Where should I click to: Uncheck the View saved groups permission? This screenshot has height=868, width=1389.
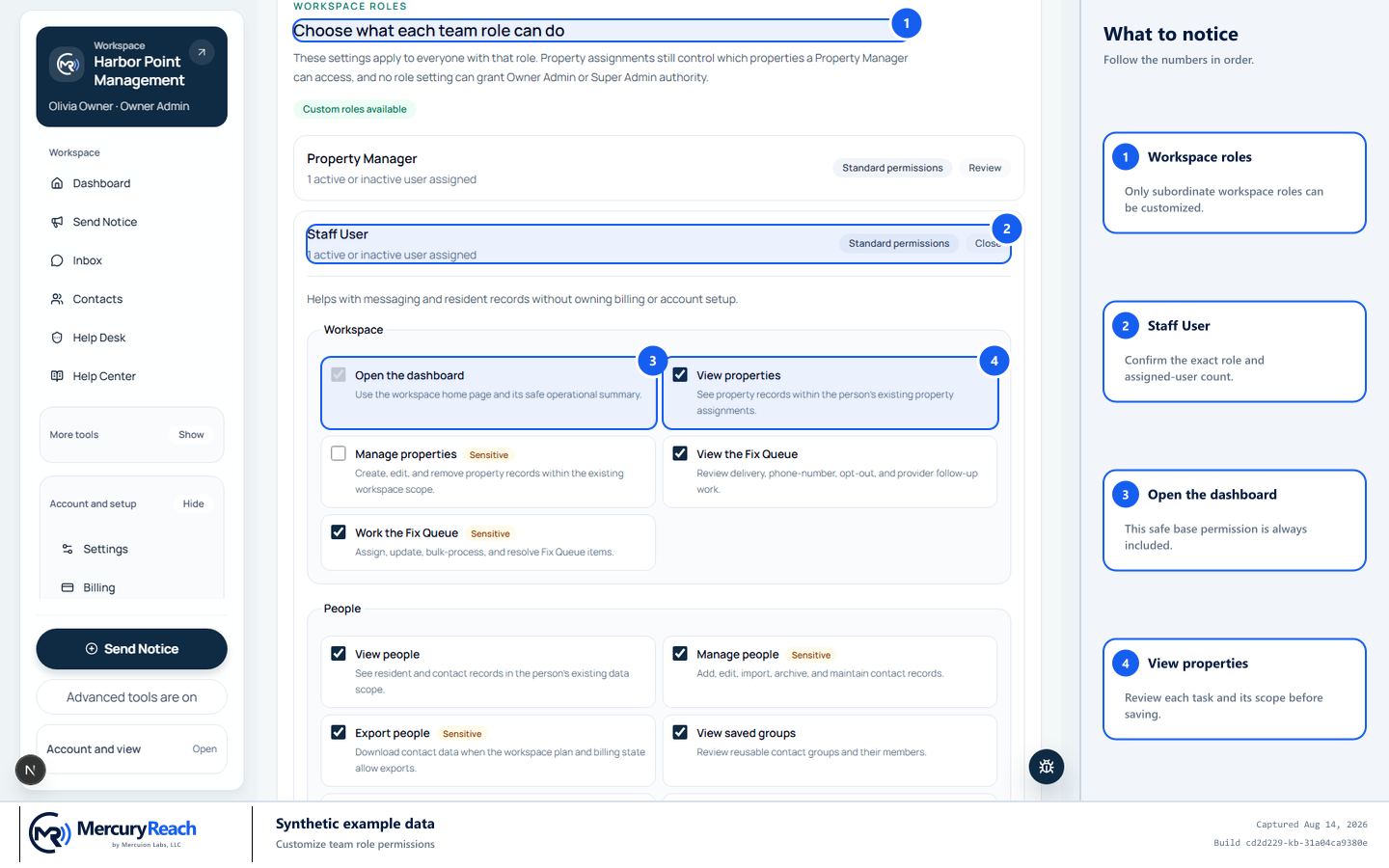(680, 732)
